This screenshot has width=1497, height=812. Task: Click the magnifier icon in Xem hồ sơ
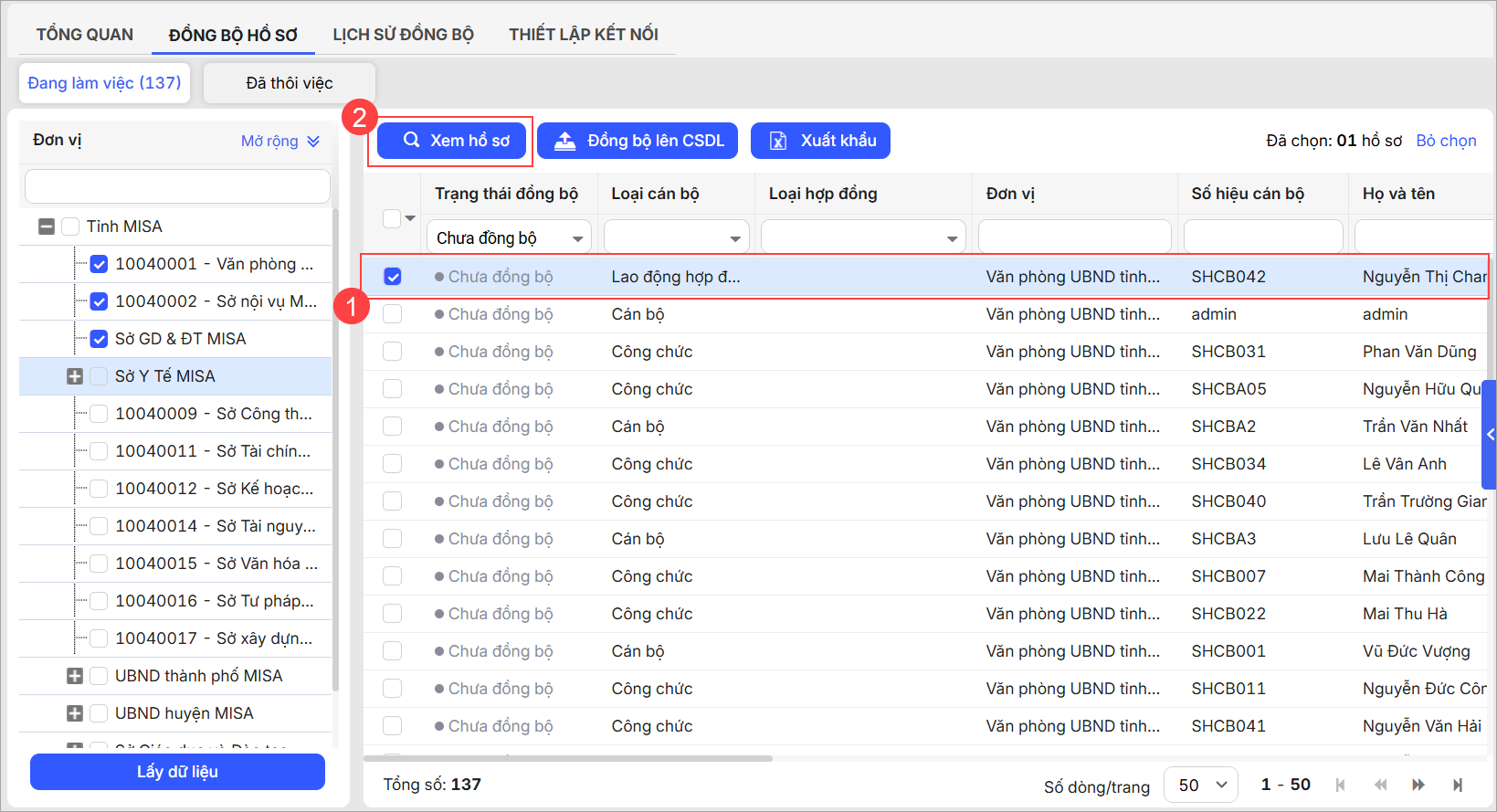pos(412,140)
